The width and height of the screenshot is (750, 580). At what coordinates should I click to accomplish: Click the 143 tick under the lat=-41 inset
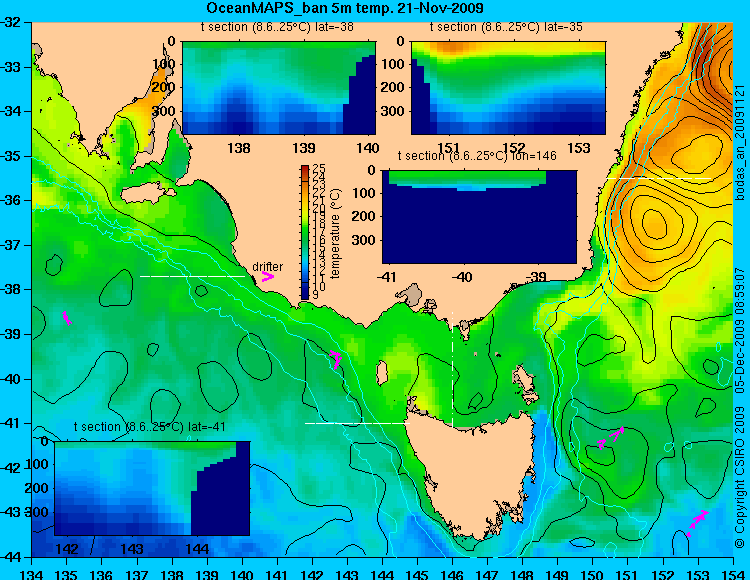132,548
